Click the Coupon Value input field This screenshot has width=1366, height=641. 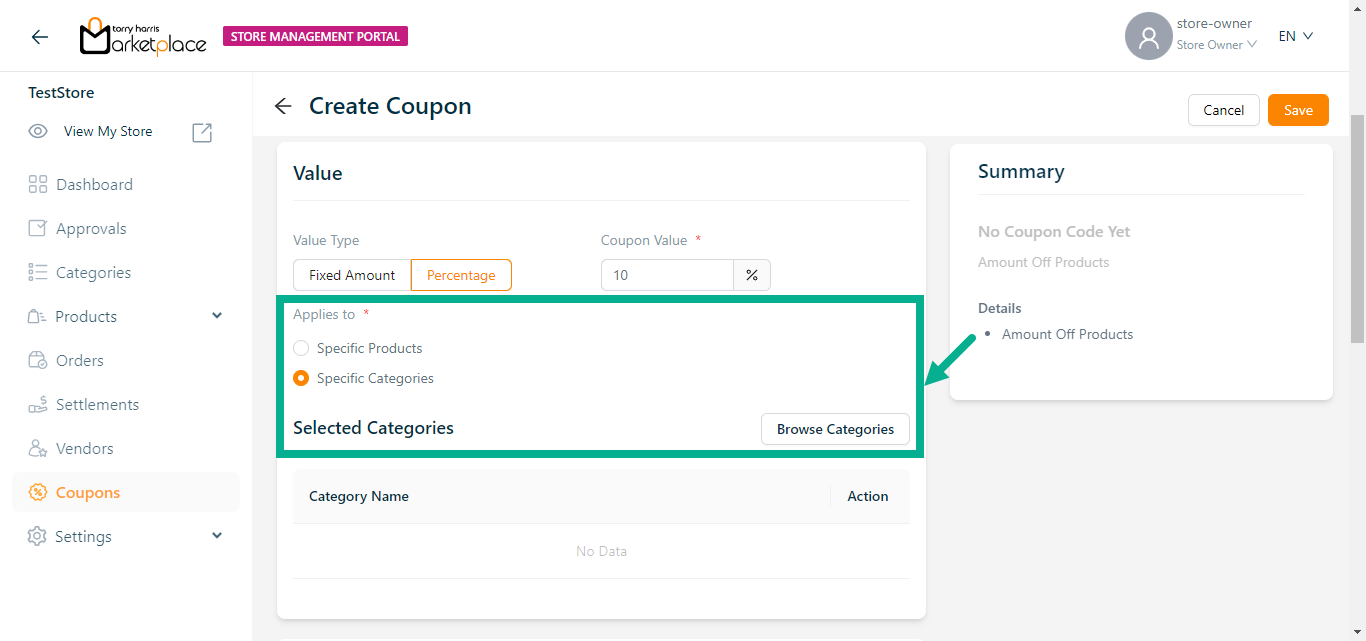(x=667, y=275)
